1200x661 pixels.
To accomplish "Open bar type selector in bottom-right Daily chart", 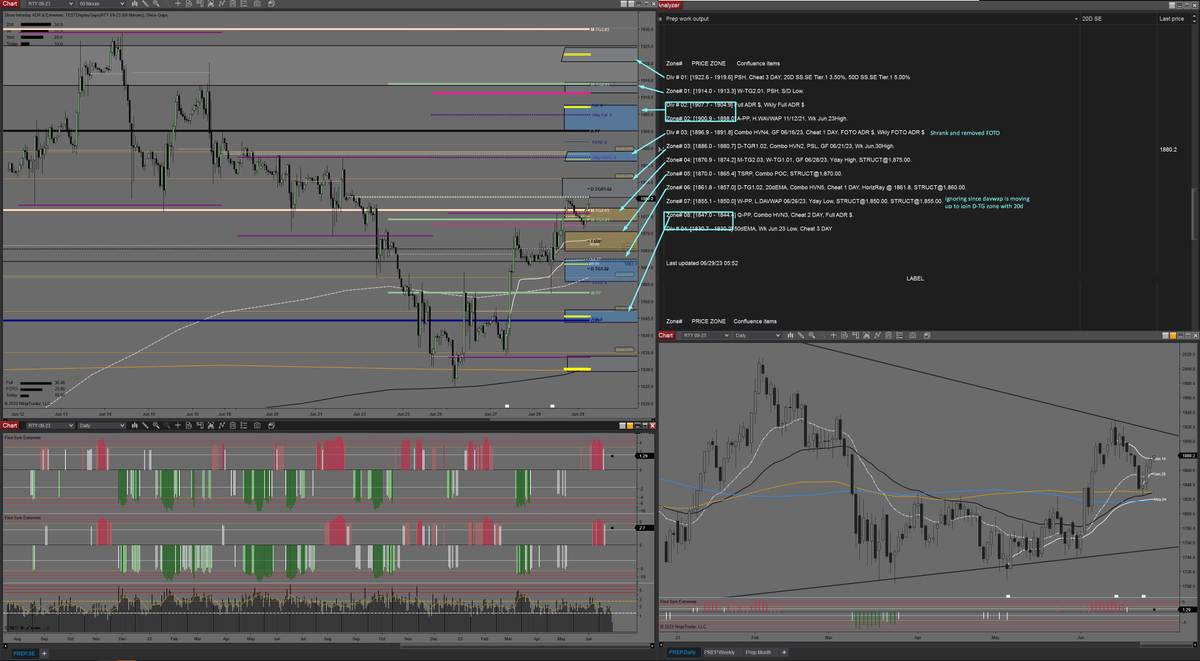I will tap(790, 335).
